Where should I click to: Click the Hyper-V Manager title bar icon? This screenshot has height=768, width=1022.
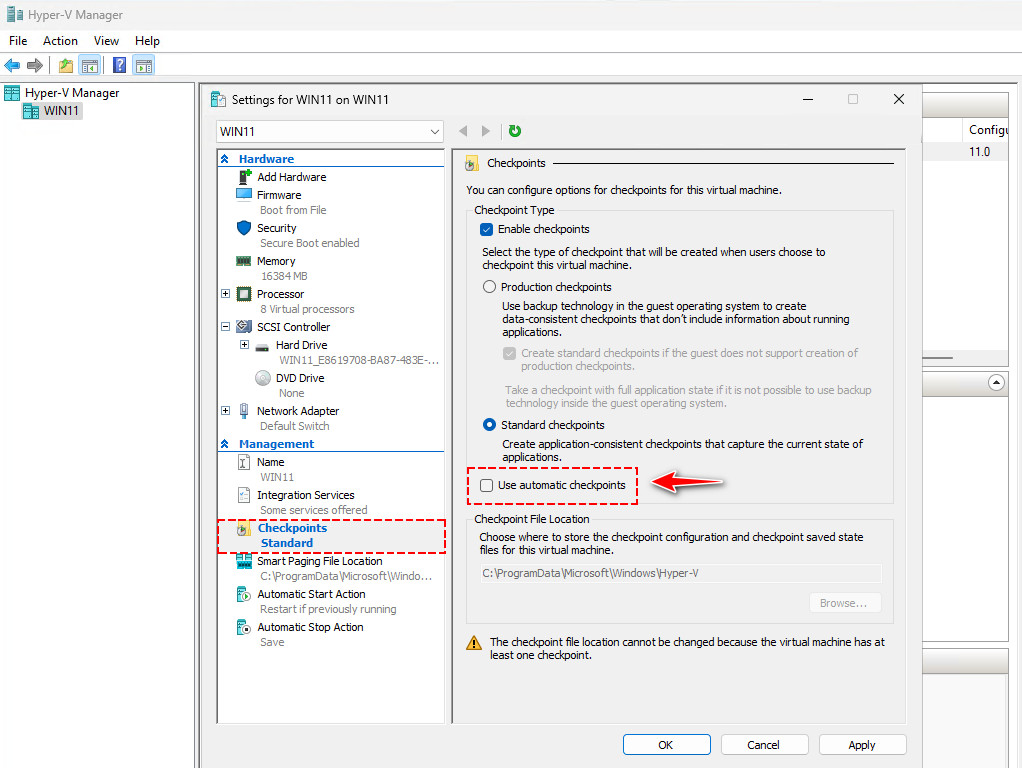point(14,14)
